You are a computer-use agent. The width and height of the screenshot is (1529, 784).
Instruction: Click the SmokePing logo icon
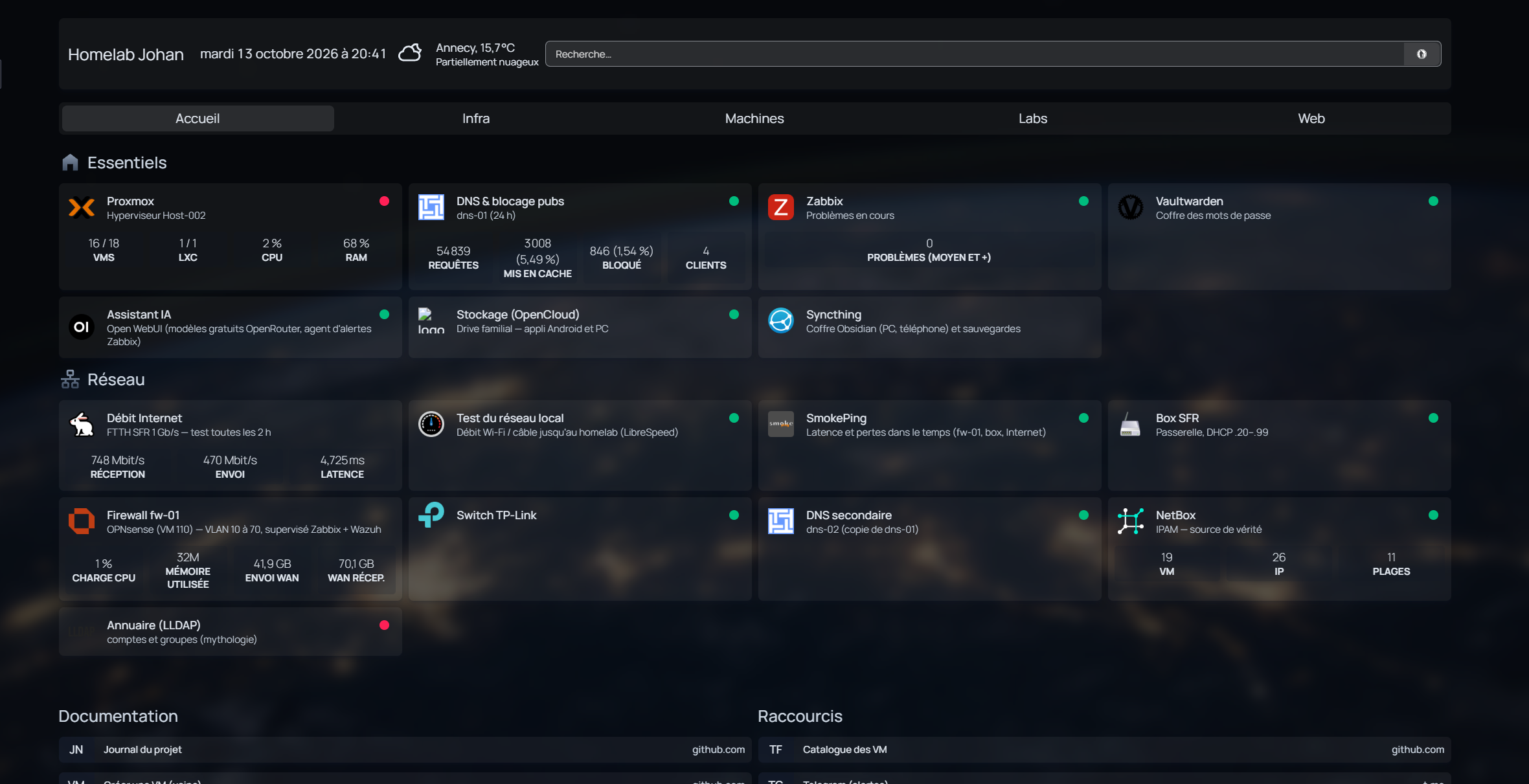click(781, 425)
